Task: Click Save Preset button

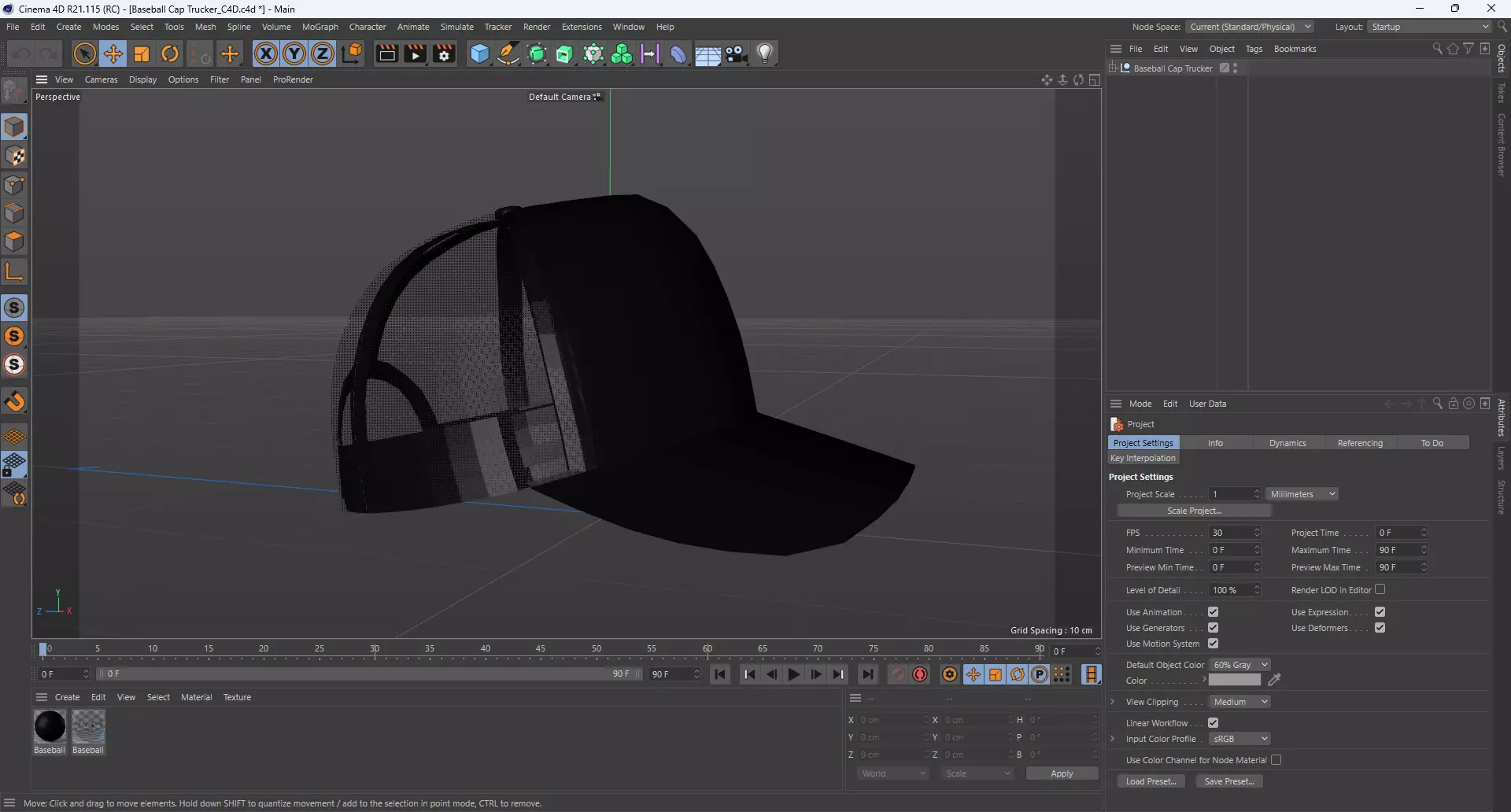Action: click(x=1229, y=781)
